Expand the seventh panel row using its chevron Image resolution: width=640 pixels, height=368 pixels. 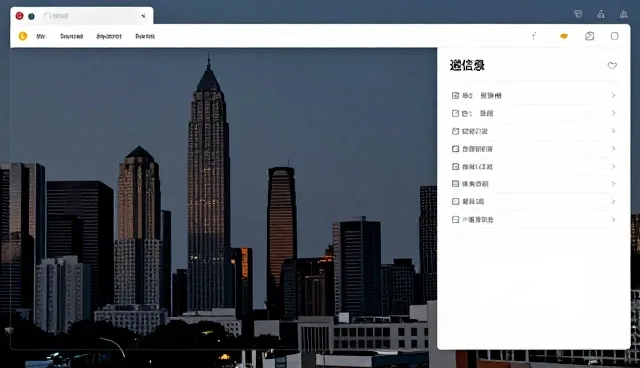[x=613, y=202]
